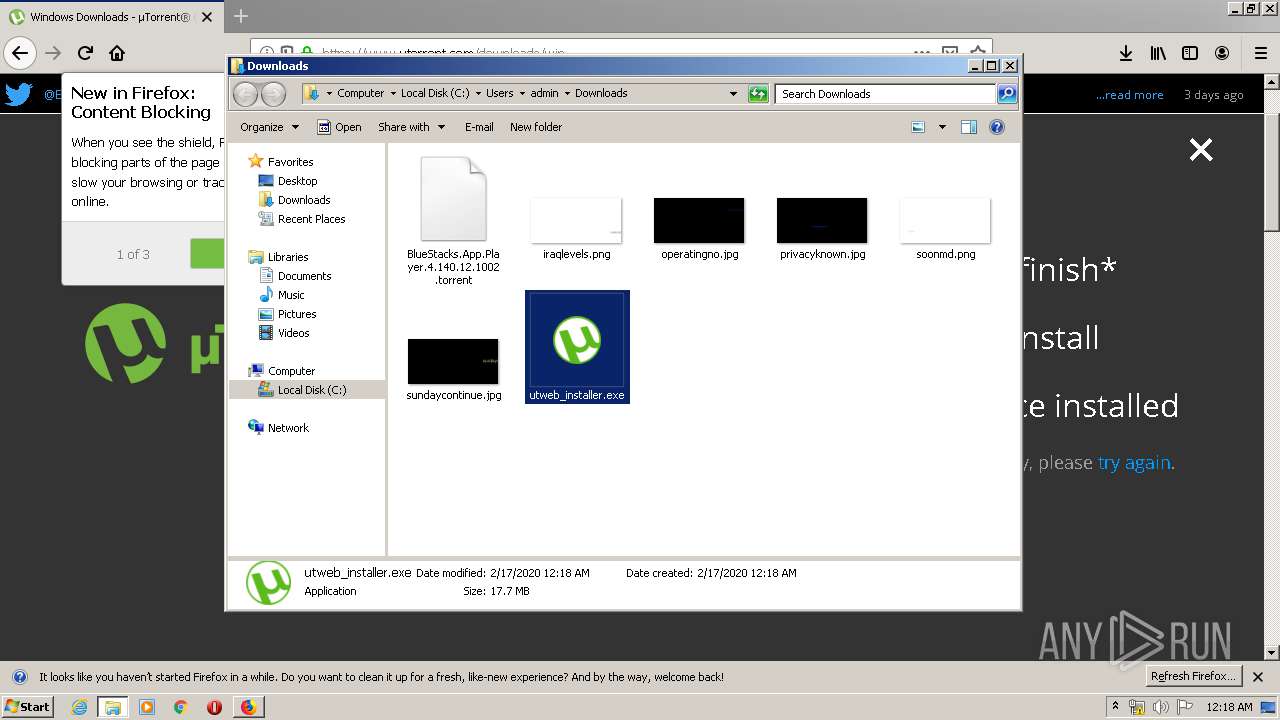Close the webpage overlay with X
This screenshot has height=720, width=1280.
(x=1200, y=150)
